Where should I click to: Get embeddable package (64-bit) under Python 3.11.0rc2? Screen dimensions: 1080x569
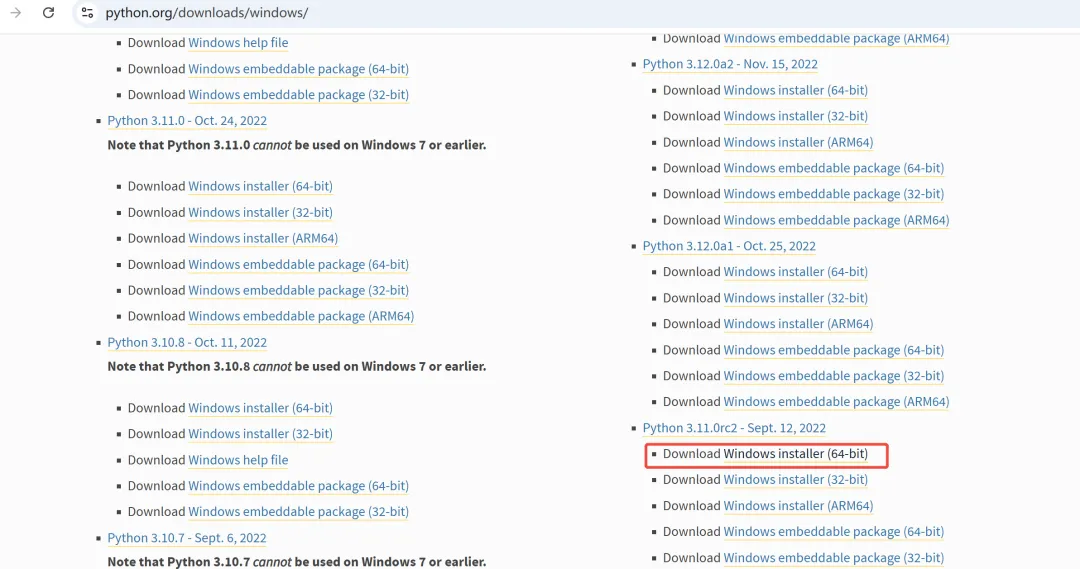pos(833,532)
